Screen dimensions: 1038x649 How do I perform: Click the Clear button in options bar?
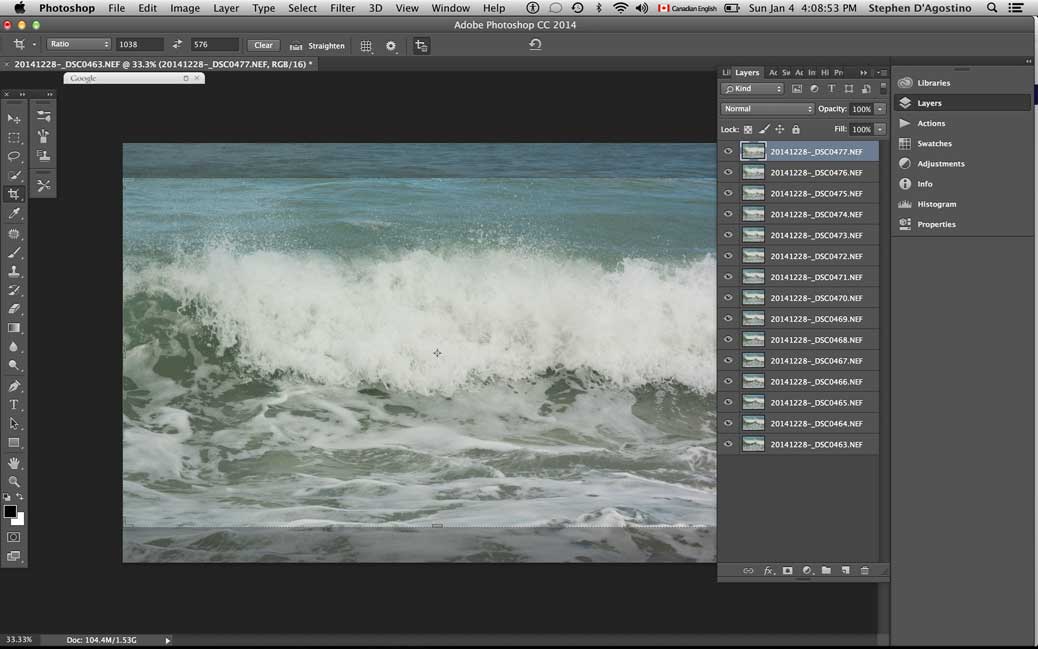263,45
